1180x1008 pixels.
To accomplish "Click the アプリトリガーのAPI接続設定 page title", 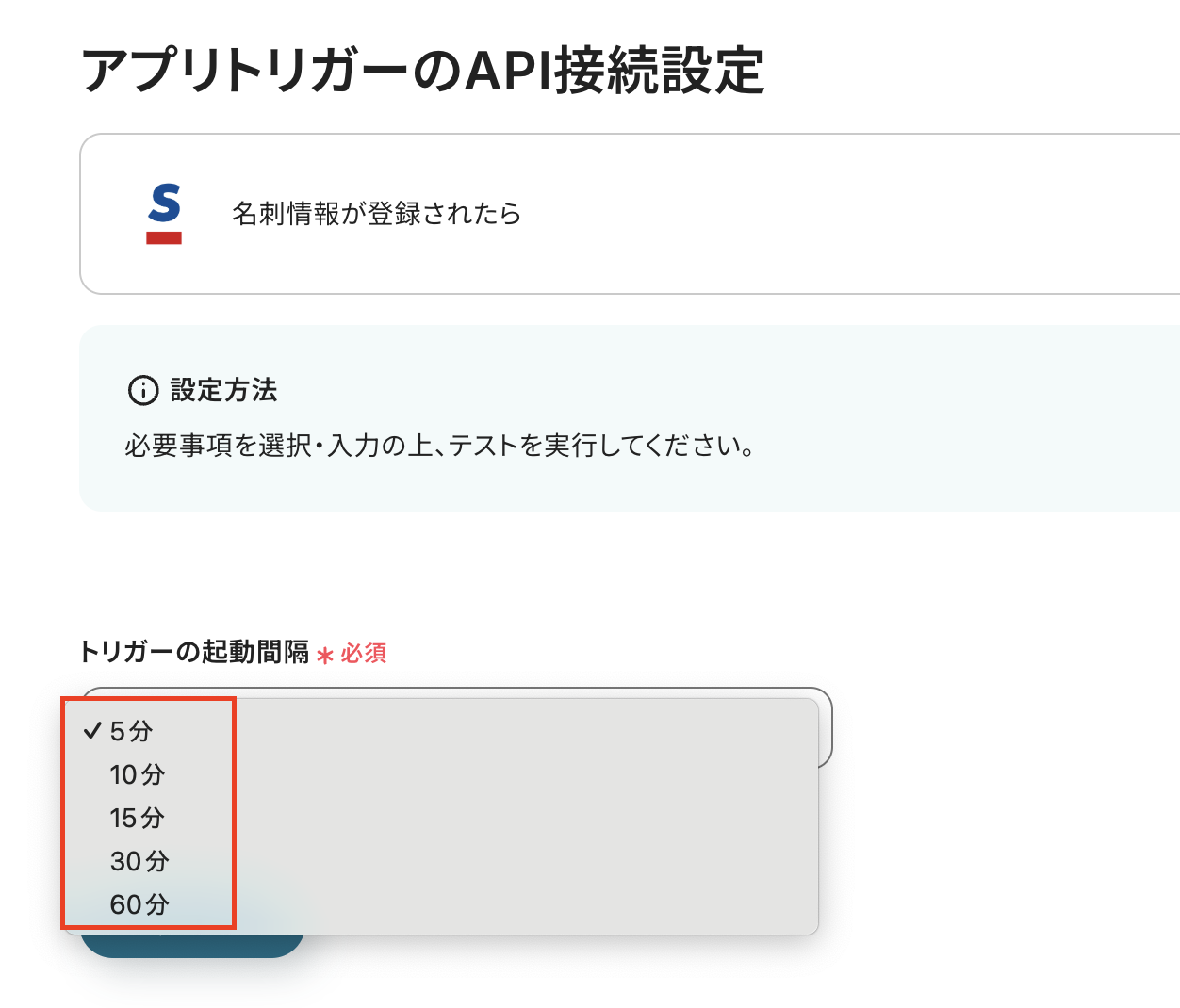I will point(422,72).
